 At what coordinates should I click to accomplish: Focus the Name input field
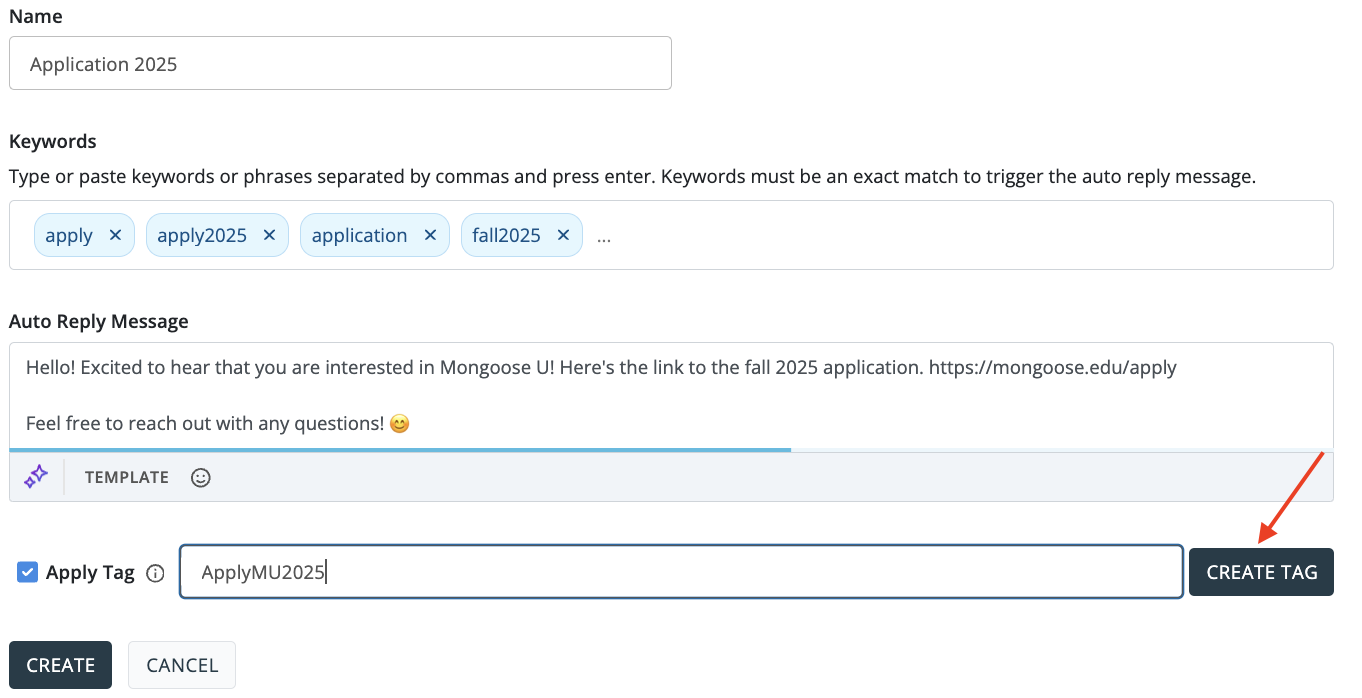[x=340, y=64]
